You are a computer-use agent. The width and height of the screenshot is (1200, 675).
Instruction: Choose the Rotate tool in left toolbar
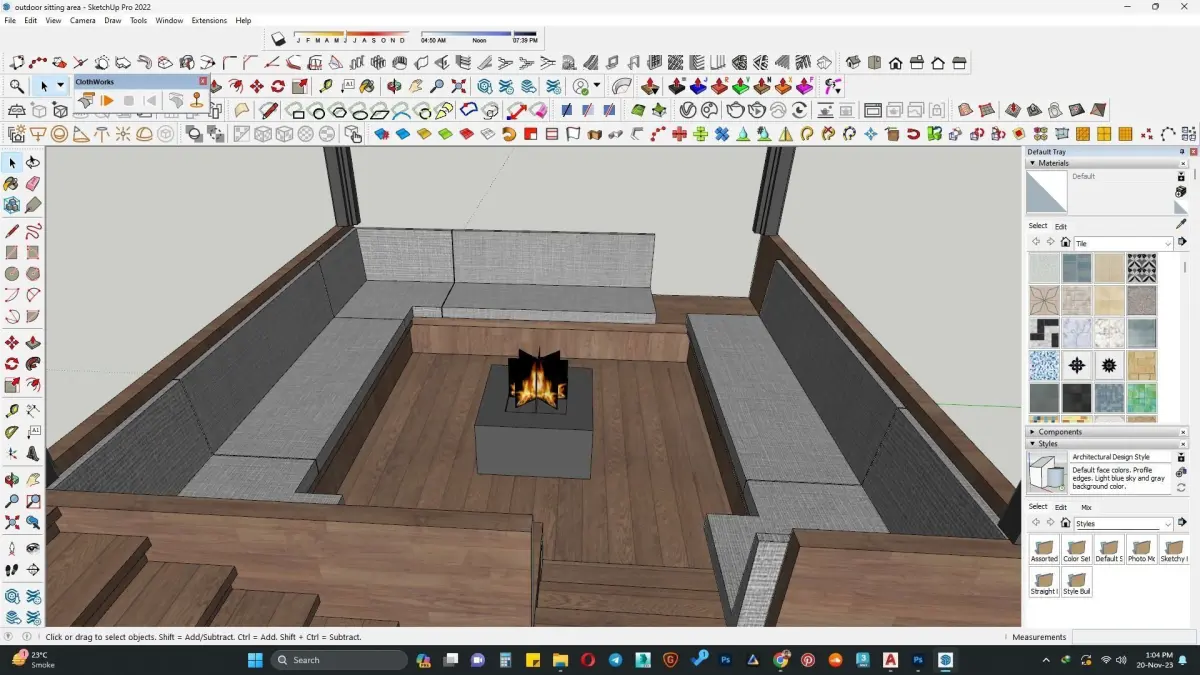tap(12, 364)
